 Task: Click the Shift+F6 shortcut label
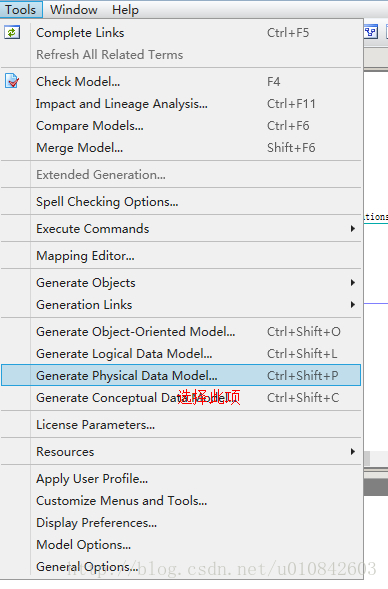coord(291,148)
